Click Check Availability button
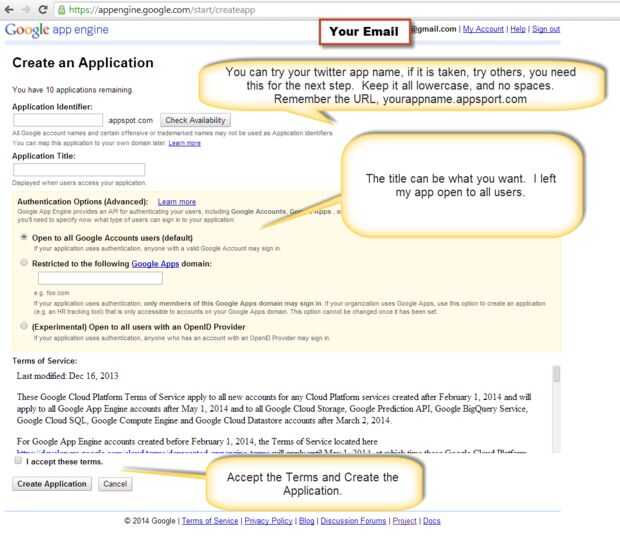 coord(195,120)
